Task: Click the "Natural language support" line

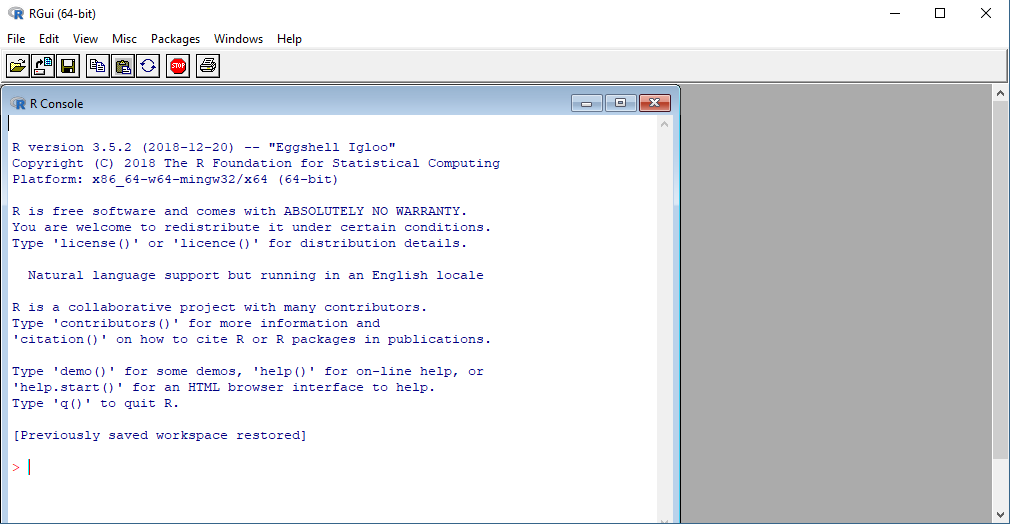Action: point(255,275)
